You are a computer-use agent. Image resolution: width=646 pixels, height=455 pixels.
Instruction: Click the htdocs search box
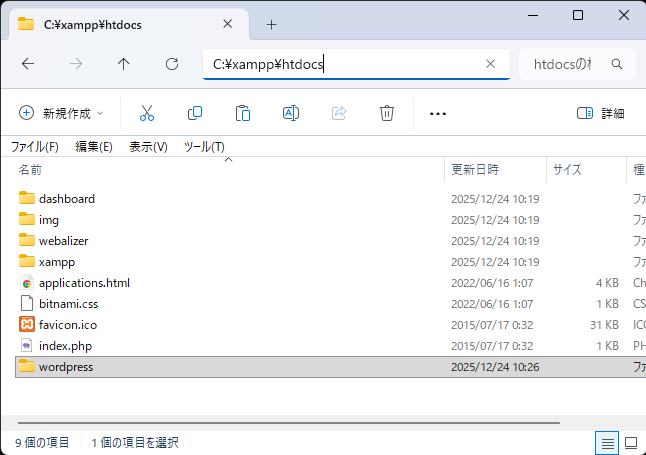[567, 64]
